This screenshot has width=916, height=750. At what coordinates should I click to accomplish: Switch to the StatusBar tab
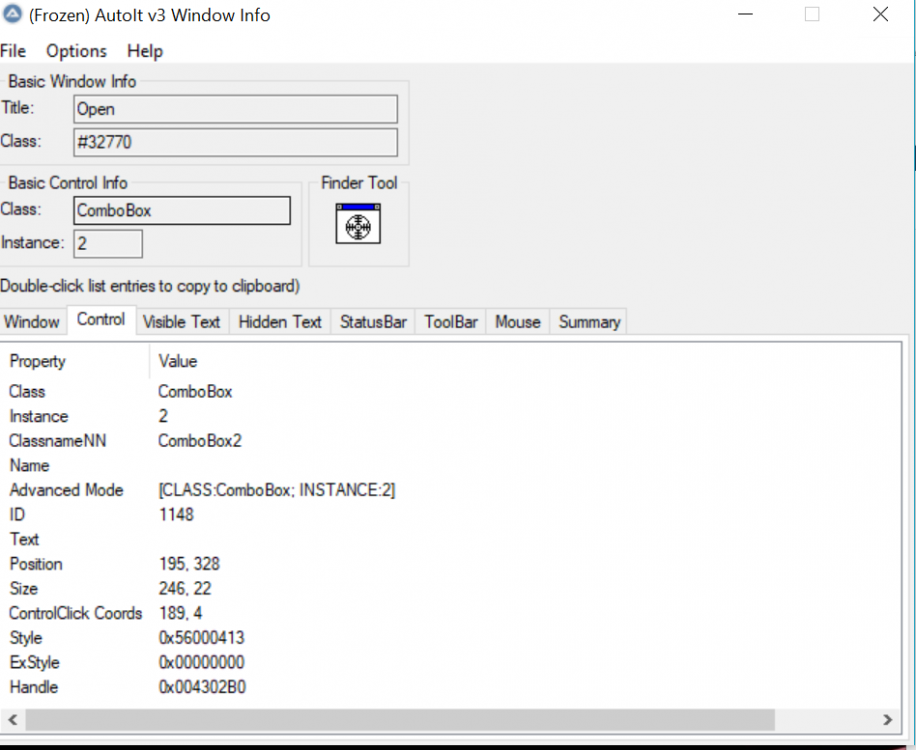click(373, 322)
